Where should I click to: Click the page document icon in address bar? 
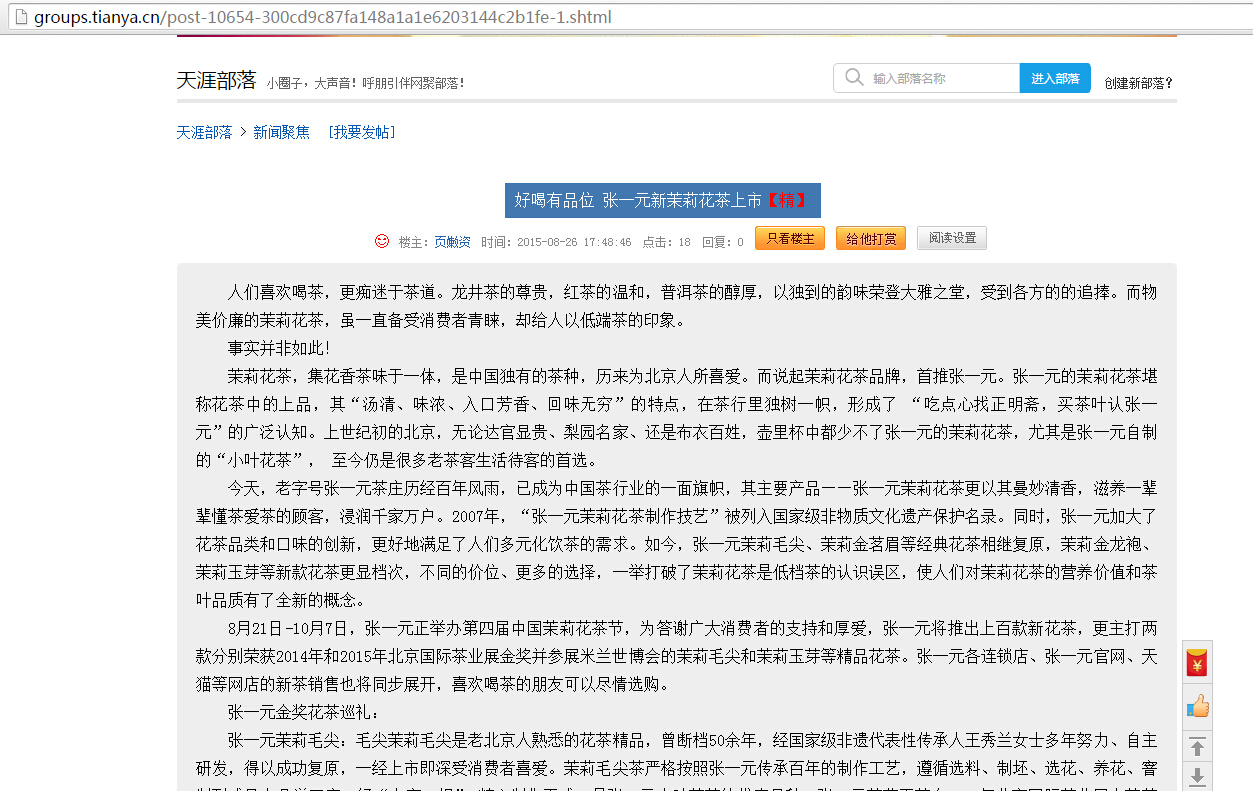21,17
